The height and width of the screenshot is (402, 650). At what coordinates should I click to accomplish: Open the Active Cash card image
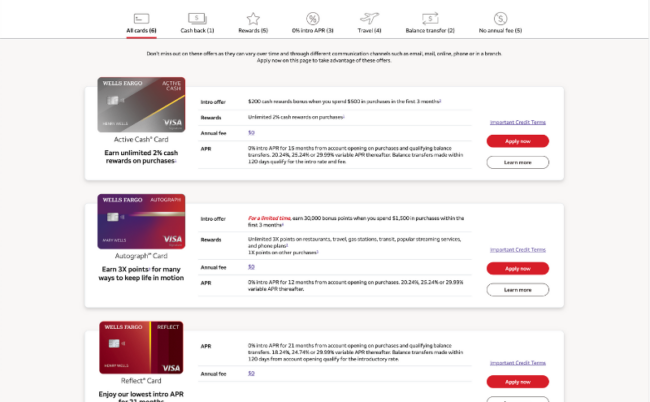point(141,104)
